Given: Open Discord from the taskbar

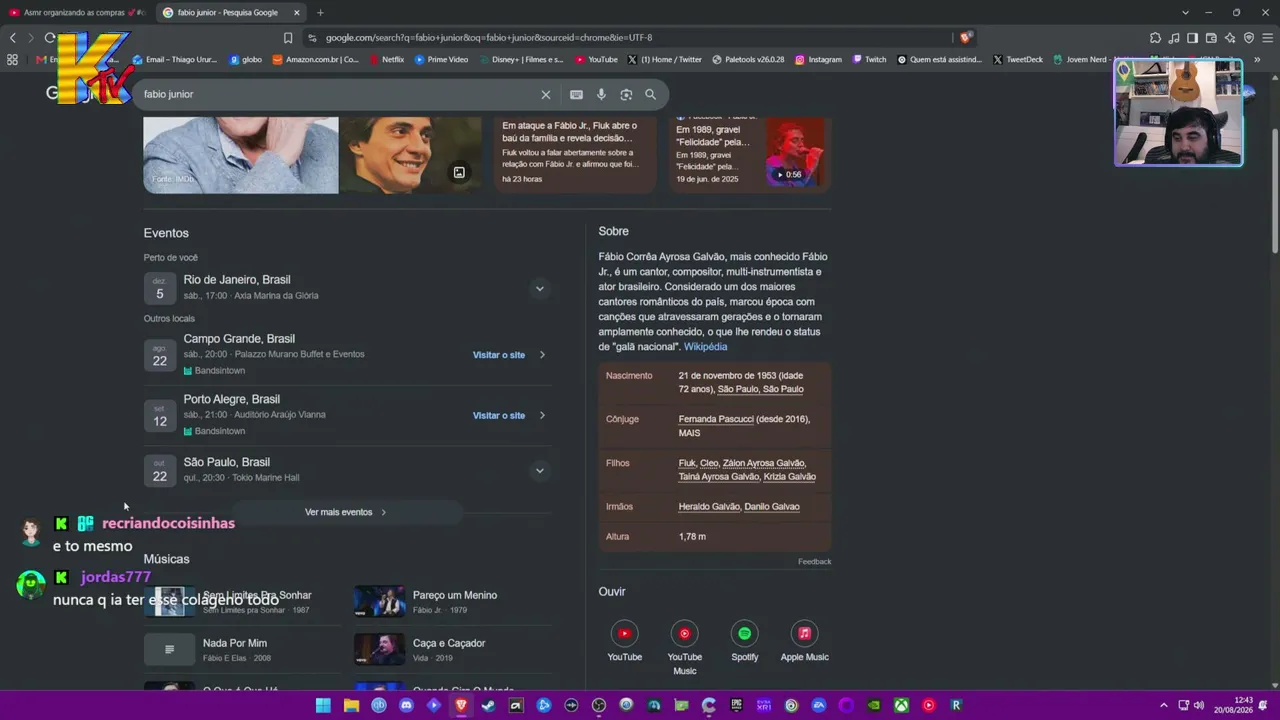Looking at the screenshot, I should point(406,705).
